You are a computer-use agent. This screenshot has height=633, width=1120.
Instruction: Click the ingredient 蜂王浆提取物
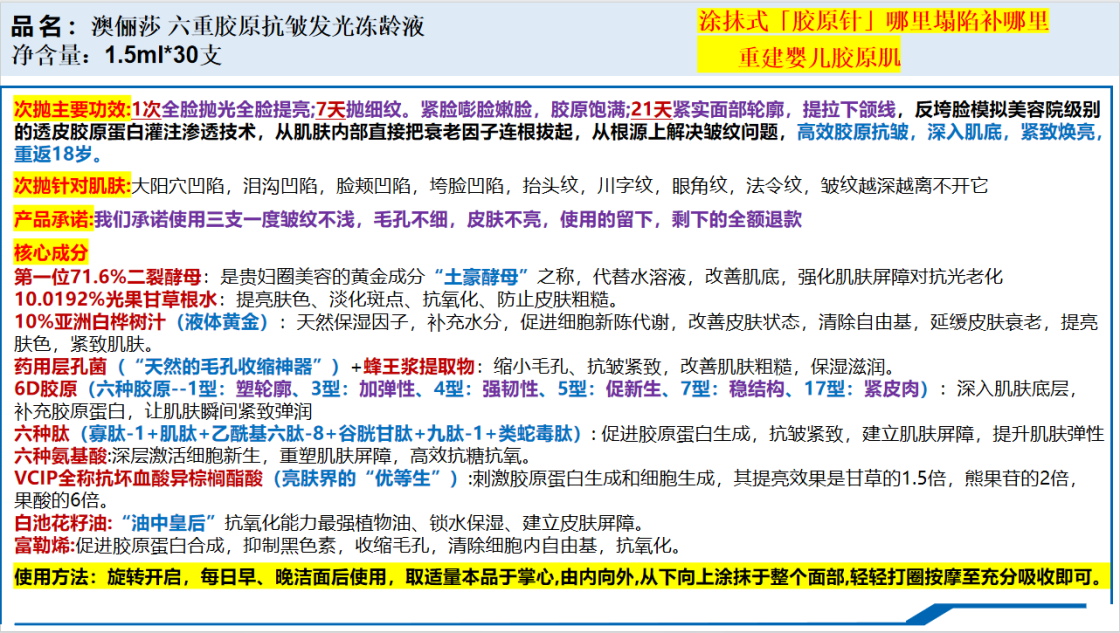point(419,367)
